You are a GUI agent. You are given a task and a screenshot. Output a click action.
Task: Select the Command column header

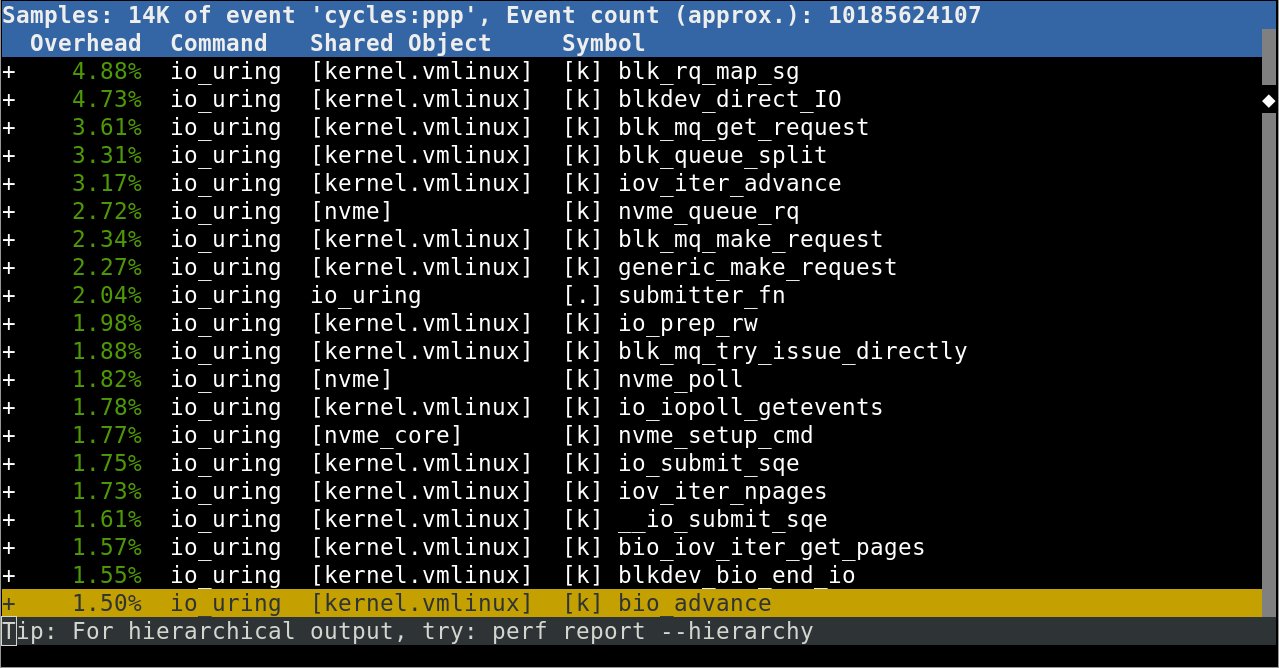pos(218,44)
